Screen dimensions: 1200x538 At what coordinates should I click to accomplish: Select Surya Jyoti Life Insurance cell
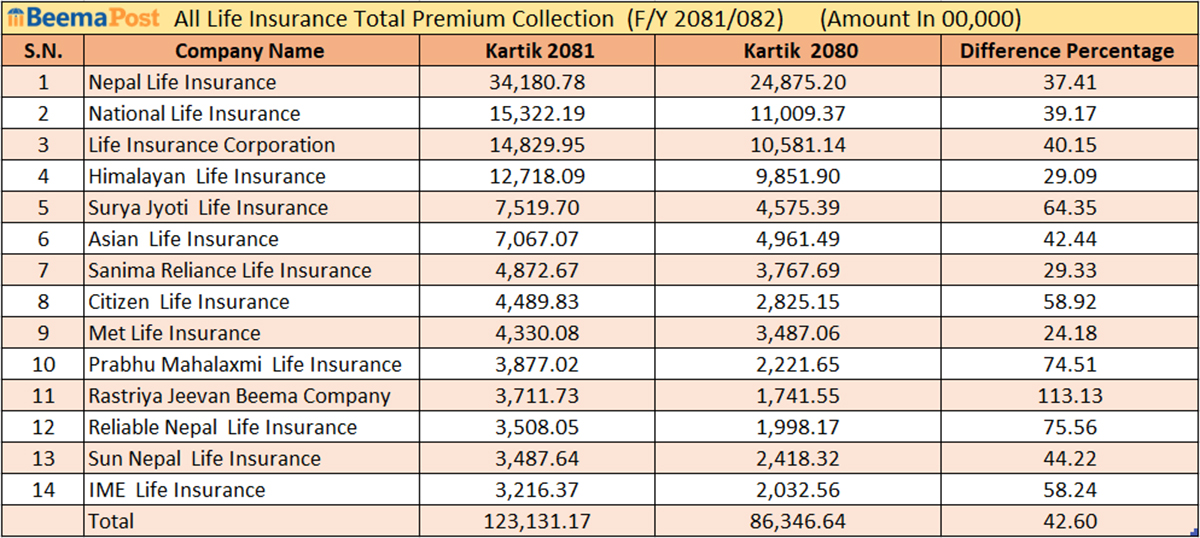(x=208, y=208)
